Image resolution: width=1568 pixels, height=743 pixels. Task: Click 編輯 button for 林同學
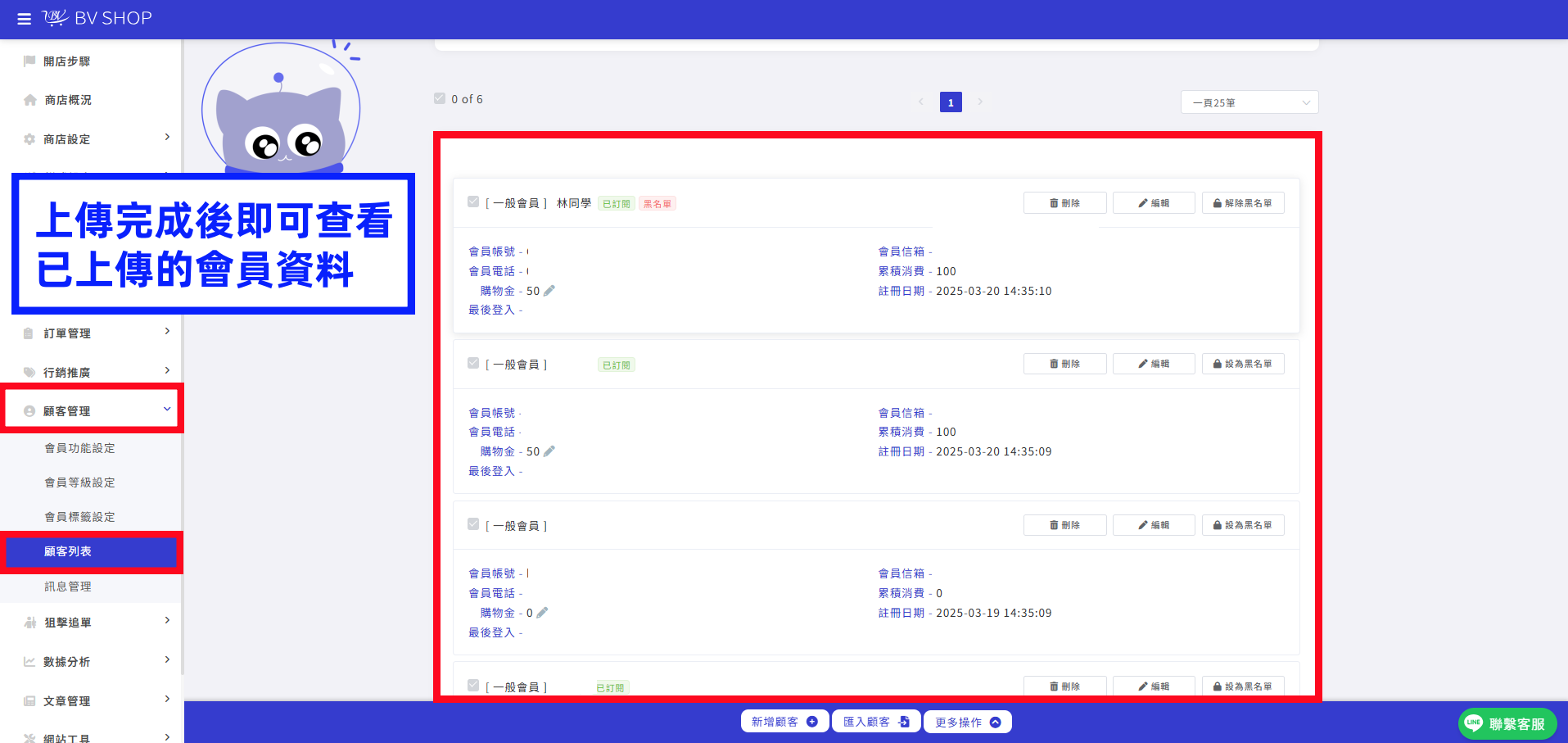click(1154, 203)
